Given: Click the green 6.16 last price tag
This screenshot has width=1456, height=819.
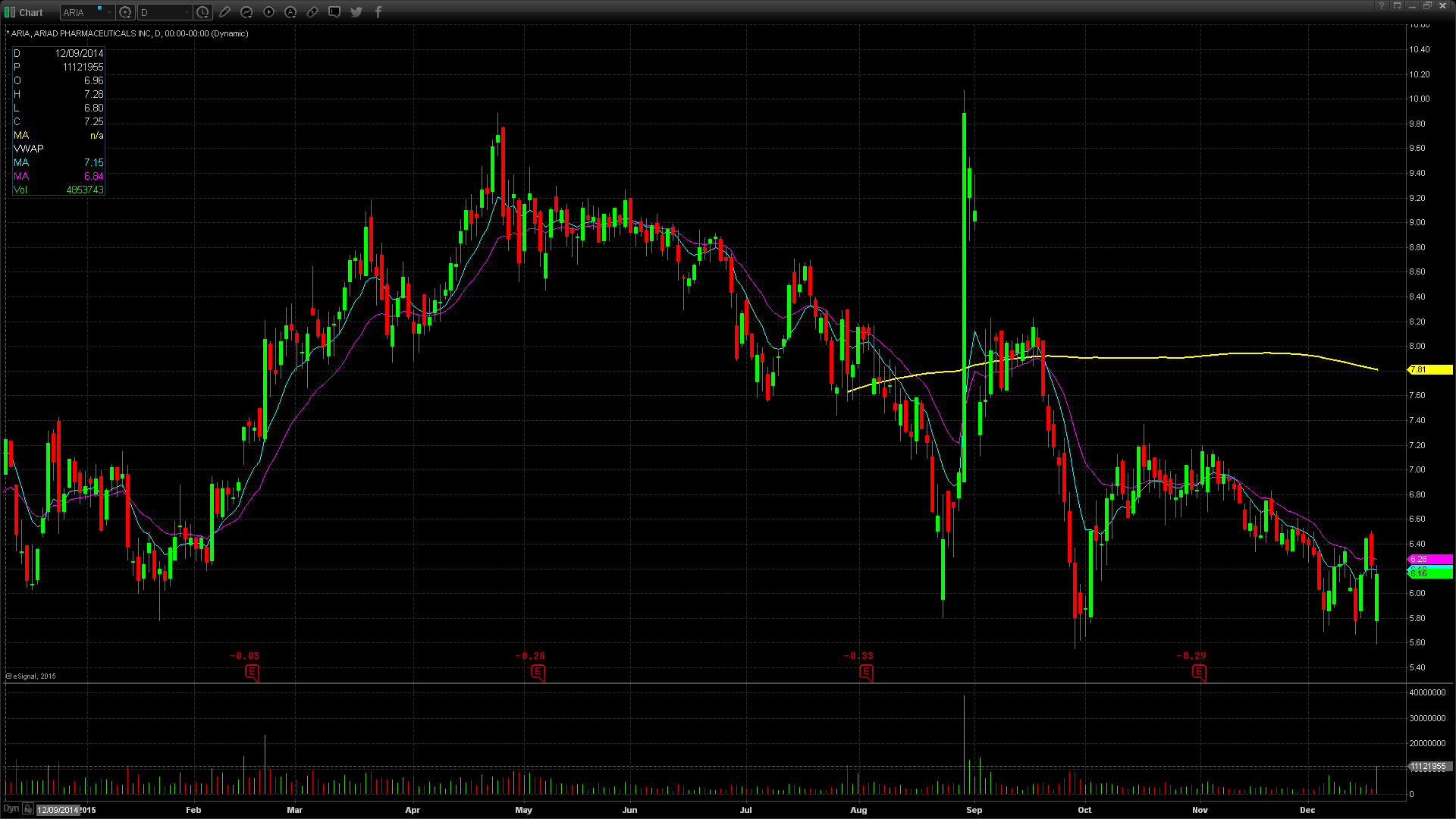Looking at the screenshot, I should click(1430, 574).
